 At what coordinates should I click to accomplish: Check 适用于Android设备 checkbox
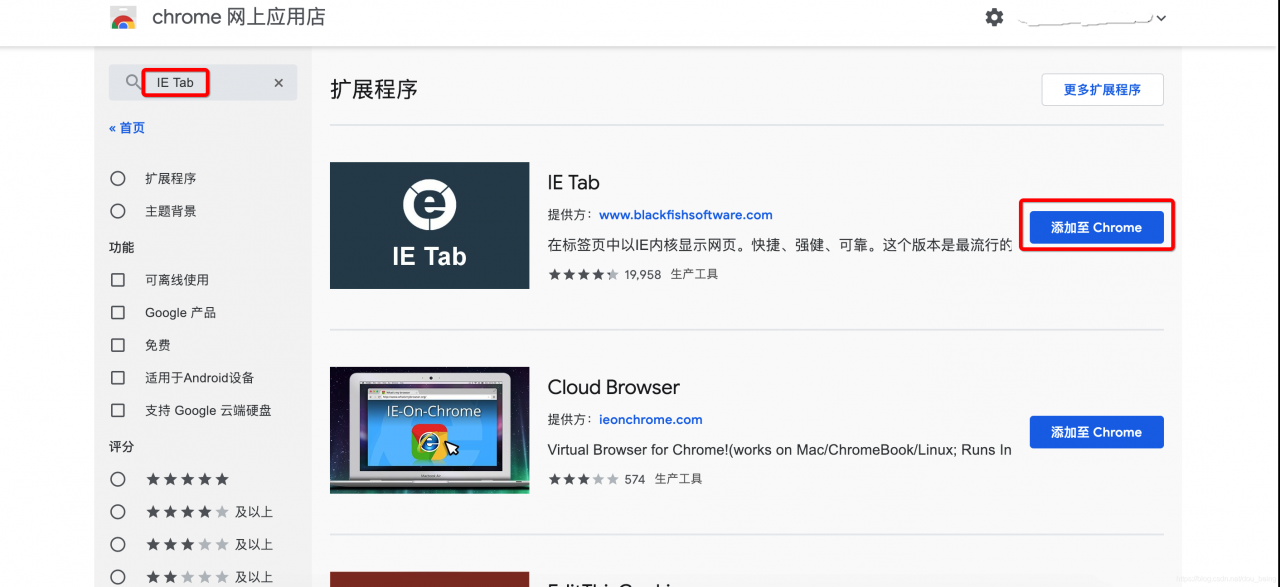(118, 378)
